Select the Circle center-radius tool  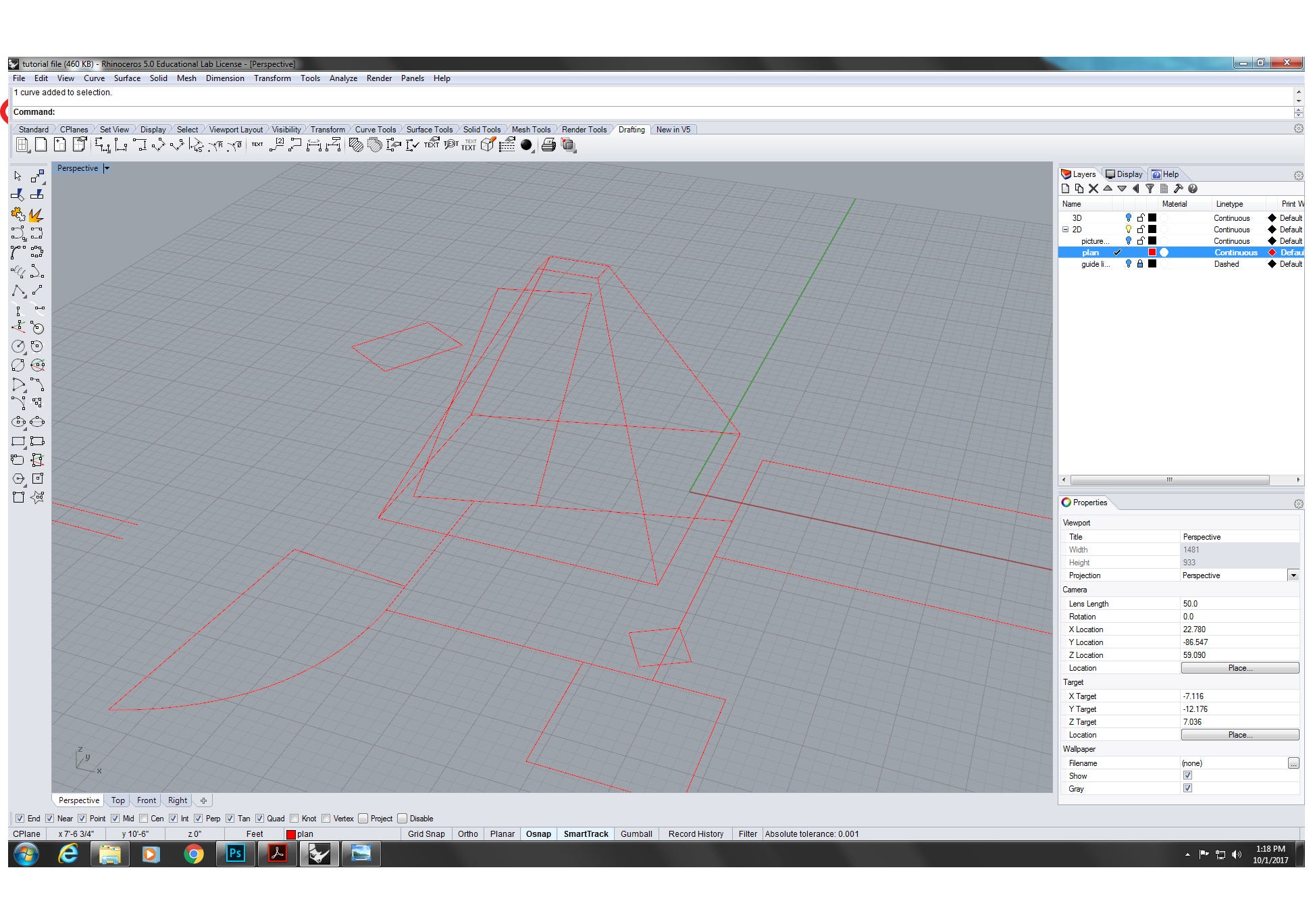18,346
